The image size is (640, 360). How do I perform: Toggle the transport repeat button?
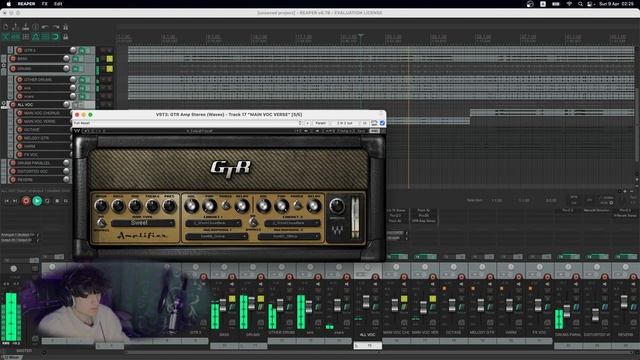coord(47,201)
